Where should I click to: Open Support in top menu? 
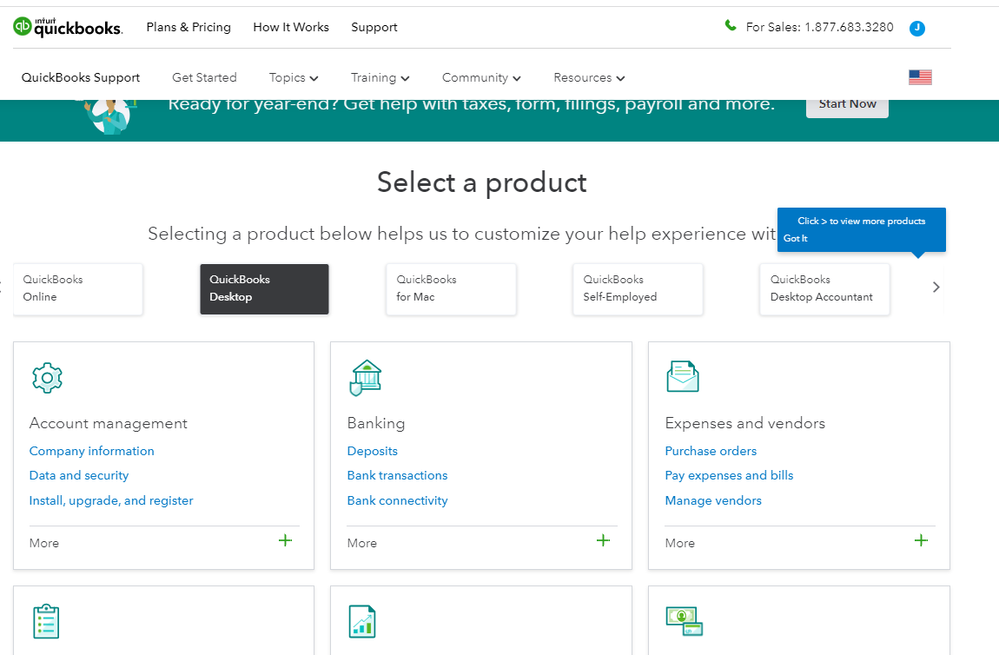point(374,27)
